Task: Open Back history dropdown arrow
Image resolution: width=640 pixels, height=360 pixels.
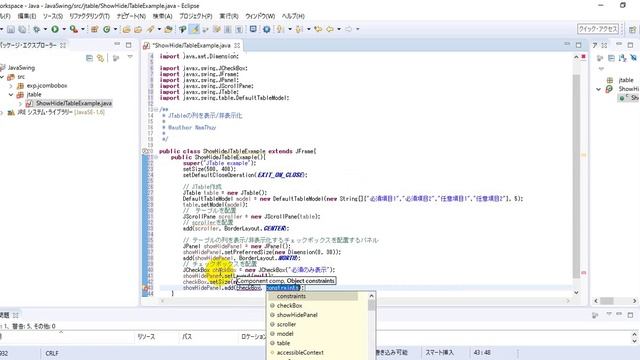Action: 339,29
